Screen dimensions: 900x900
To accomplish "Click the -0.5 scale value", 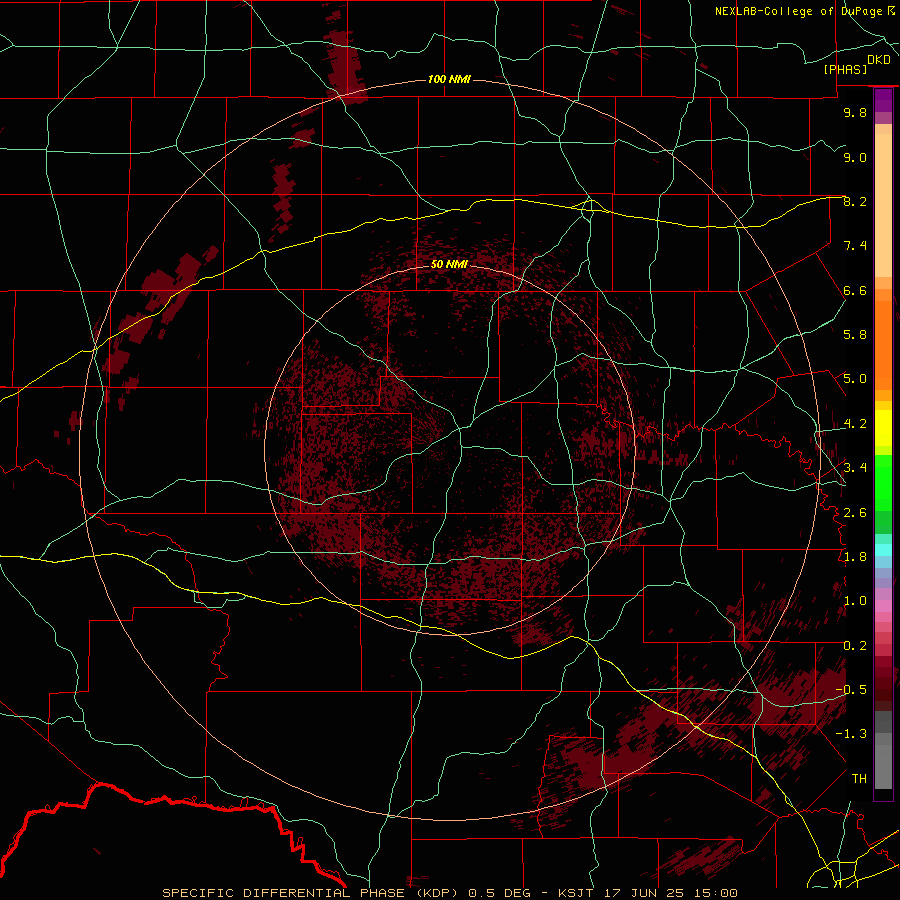I will coord(851,689).
